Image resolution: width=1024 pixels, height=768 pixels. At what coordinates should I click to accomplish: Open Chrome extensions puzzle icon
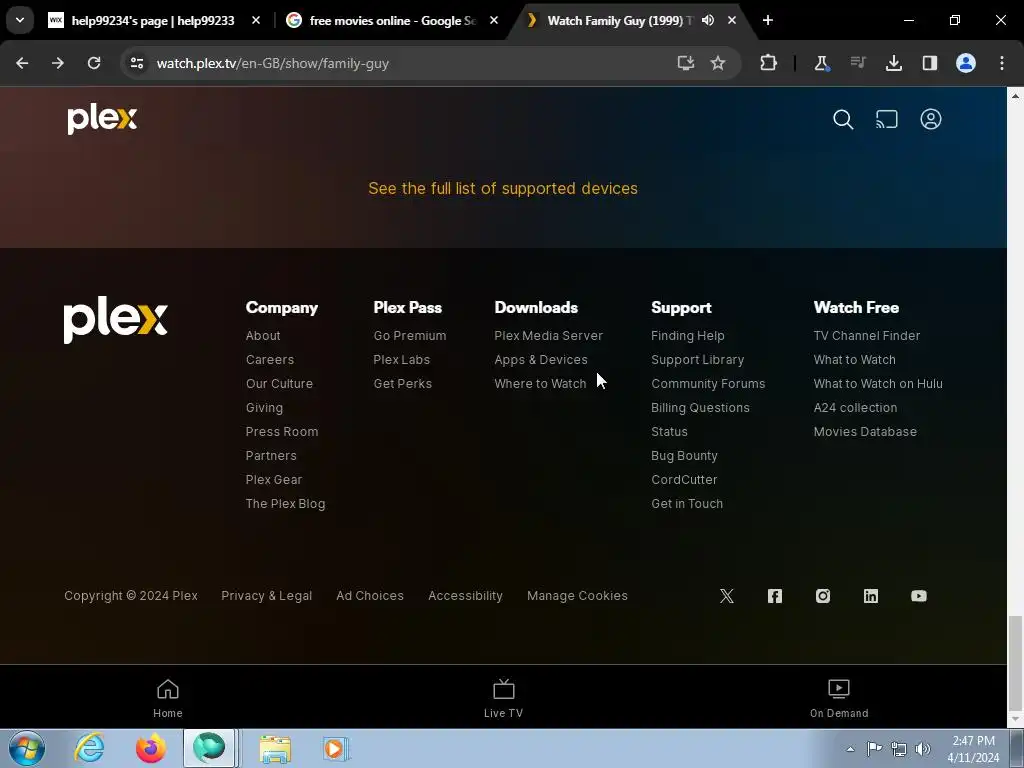(769, 63)
